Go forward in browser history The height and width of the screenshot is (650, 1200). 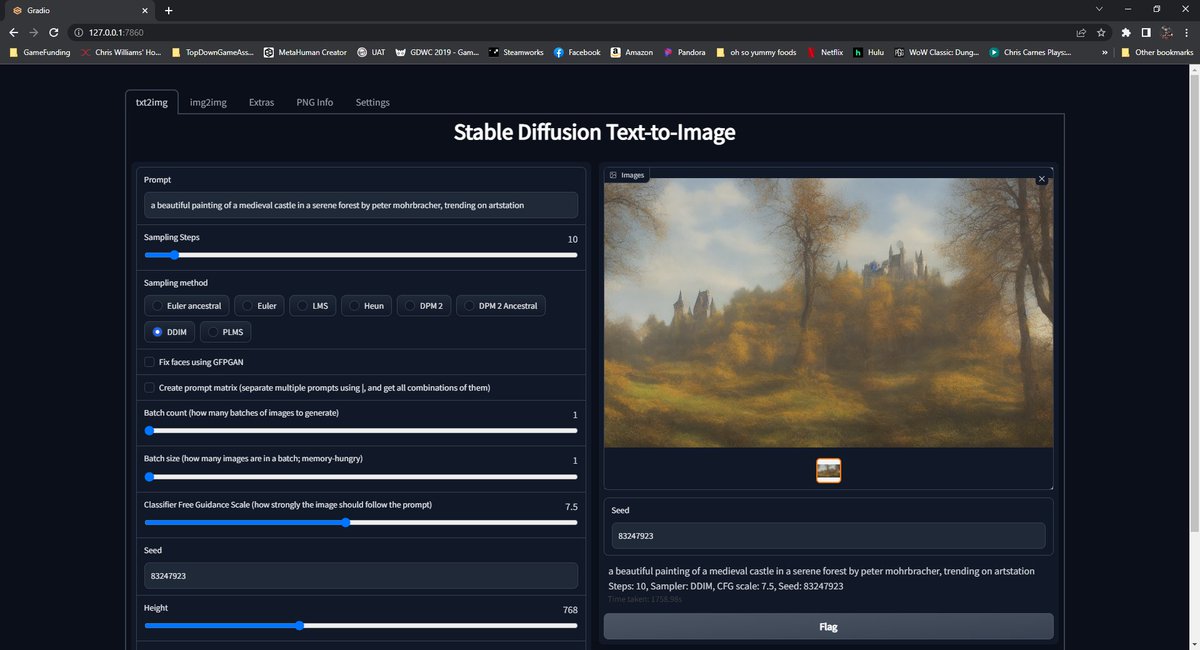click(x=34, y=32)
